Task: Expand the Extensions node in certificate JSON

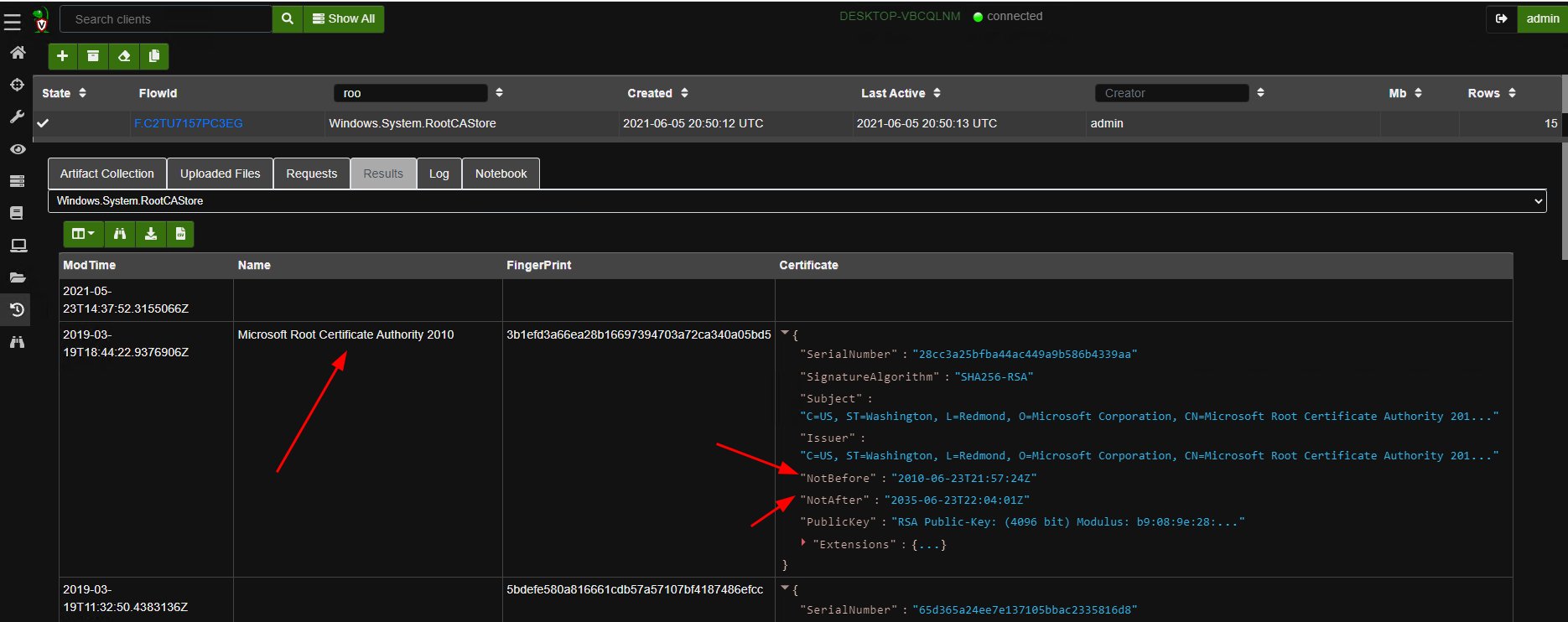Action: [803, 543]
